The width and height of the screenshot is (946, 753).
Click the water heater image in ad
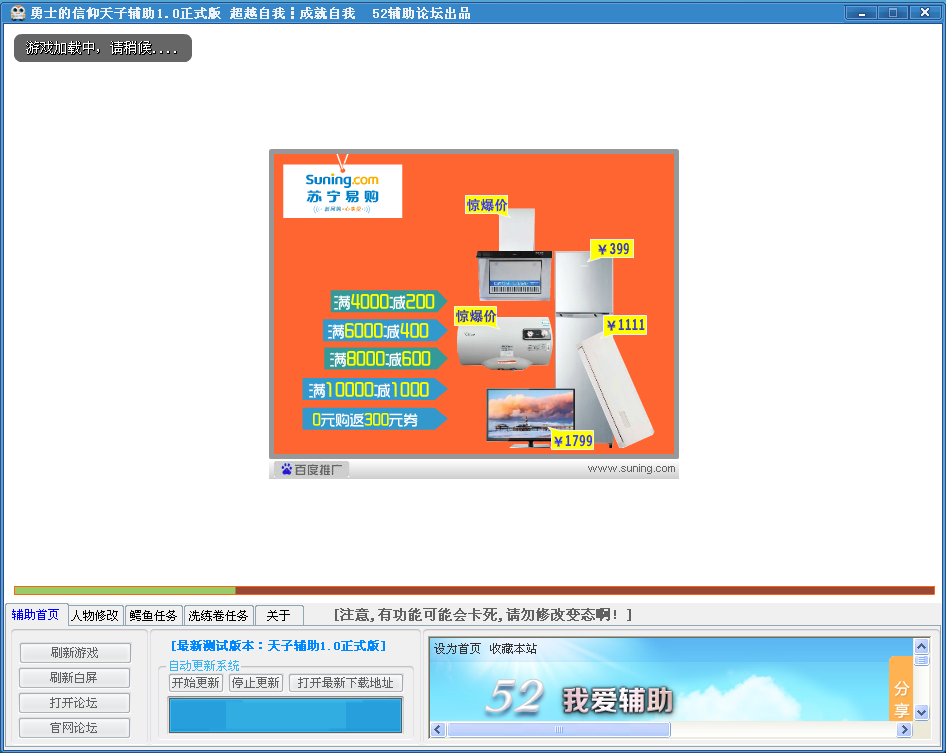pyautogui.click(x=504, y=343)
